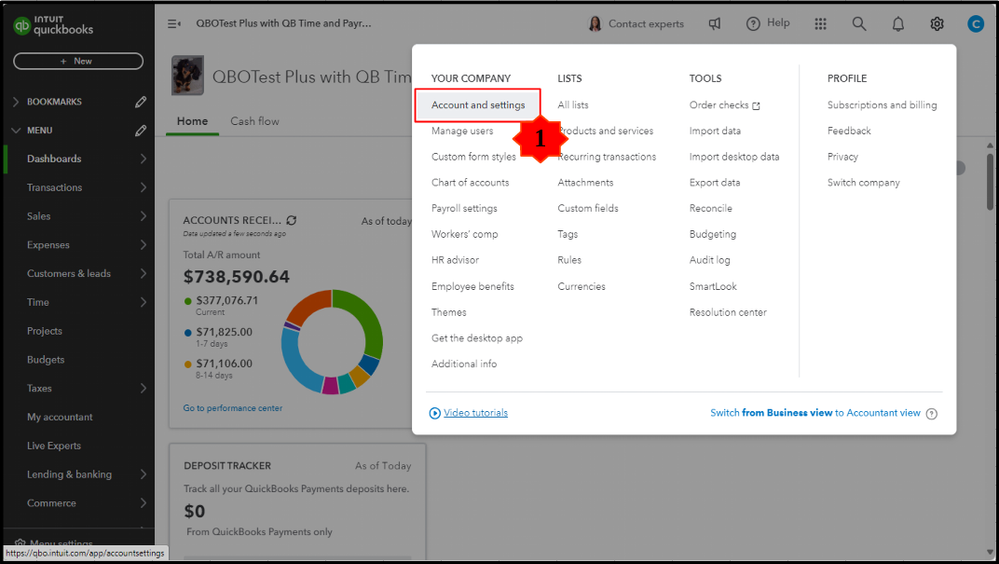Collapse the Menu section

(x=16, y=130)
